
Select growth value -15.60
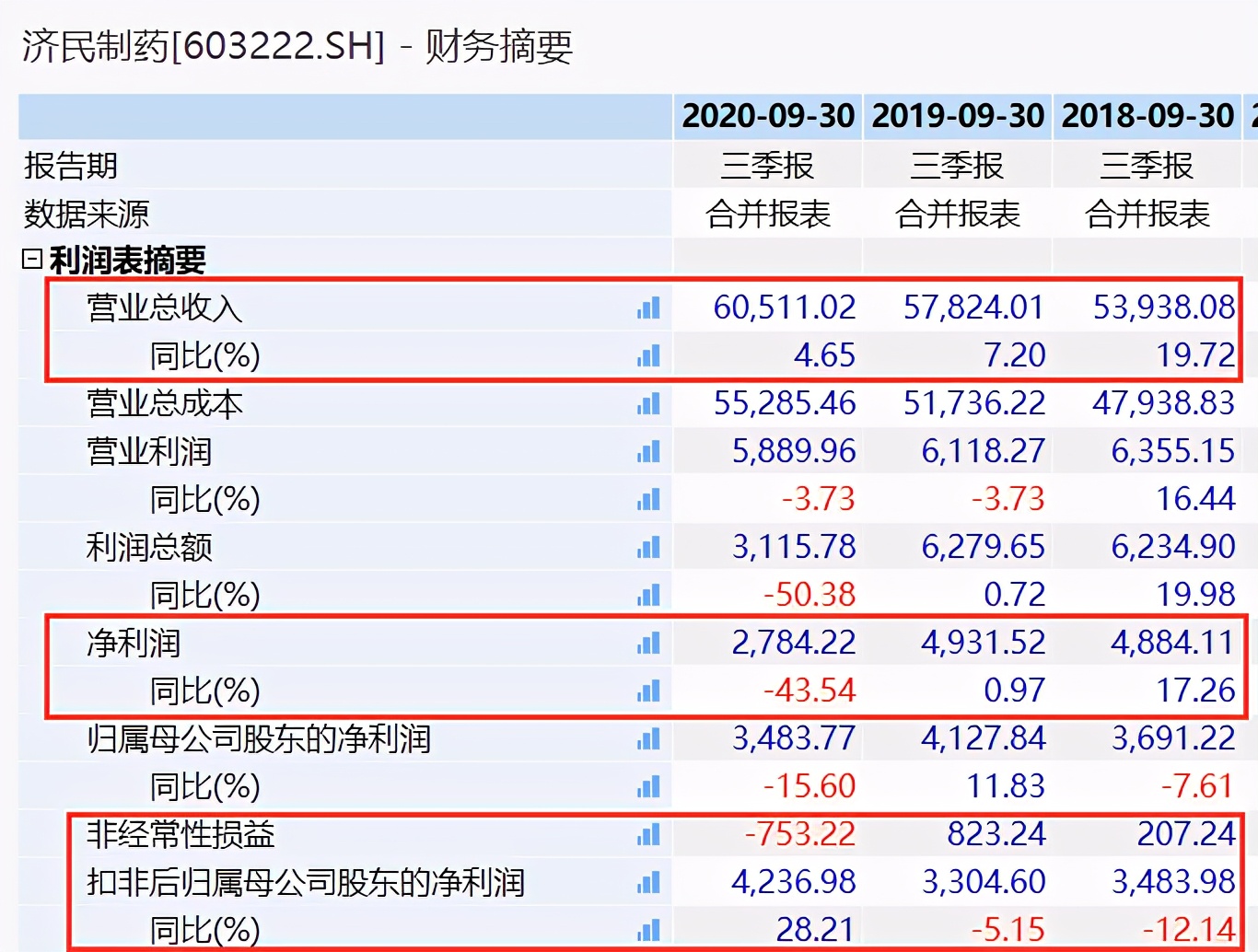[x=810, y=786]
